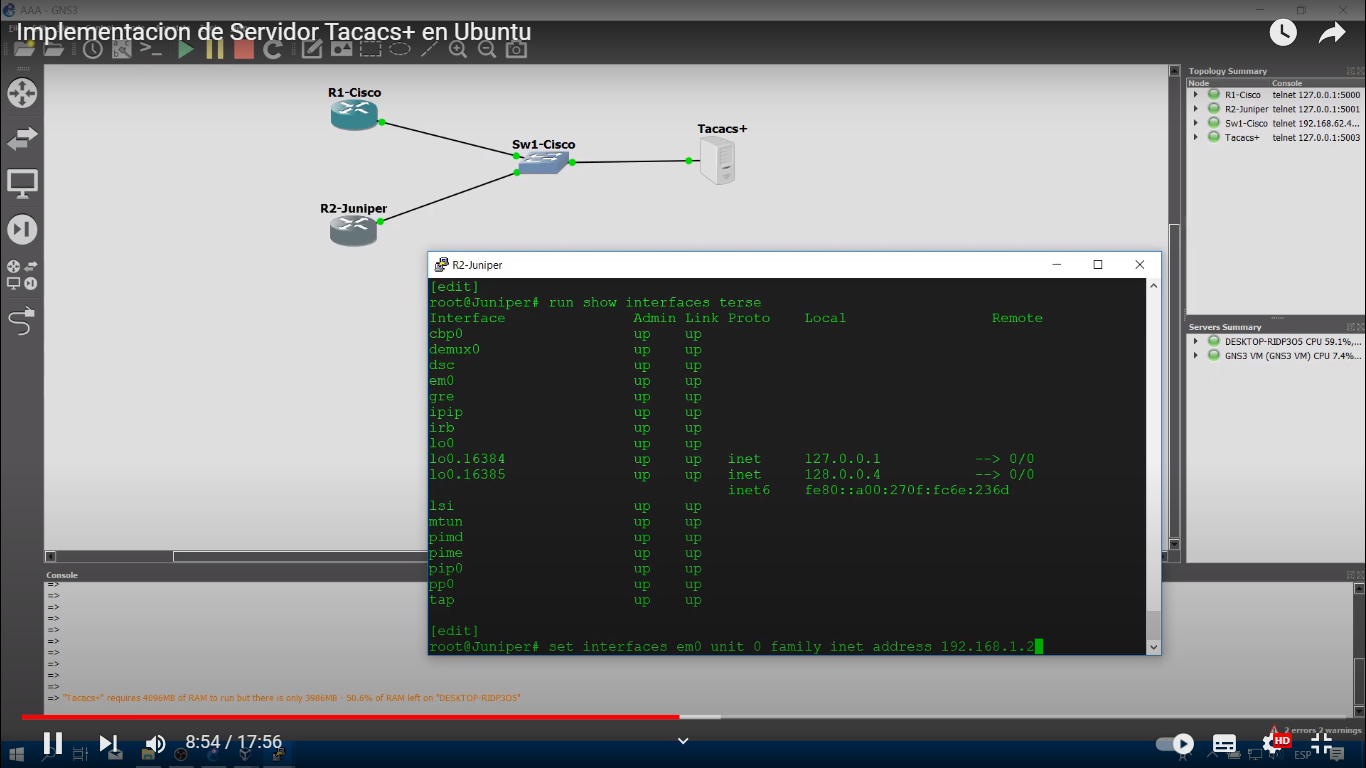This screenshot has width=1366, height=768.
Task: Click the Watch later clock icon
Action: pyautogui.click(x=1283, y=33)
